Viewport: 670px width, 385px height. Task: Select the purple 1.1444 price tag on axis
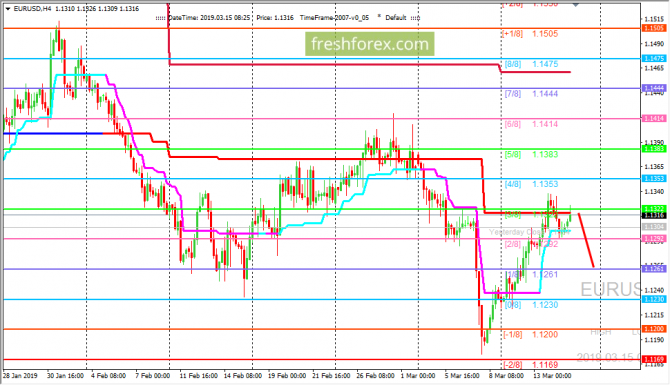(x=654, y=88)
